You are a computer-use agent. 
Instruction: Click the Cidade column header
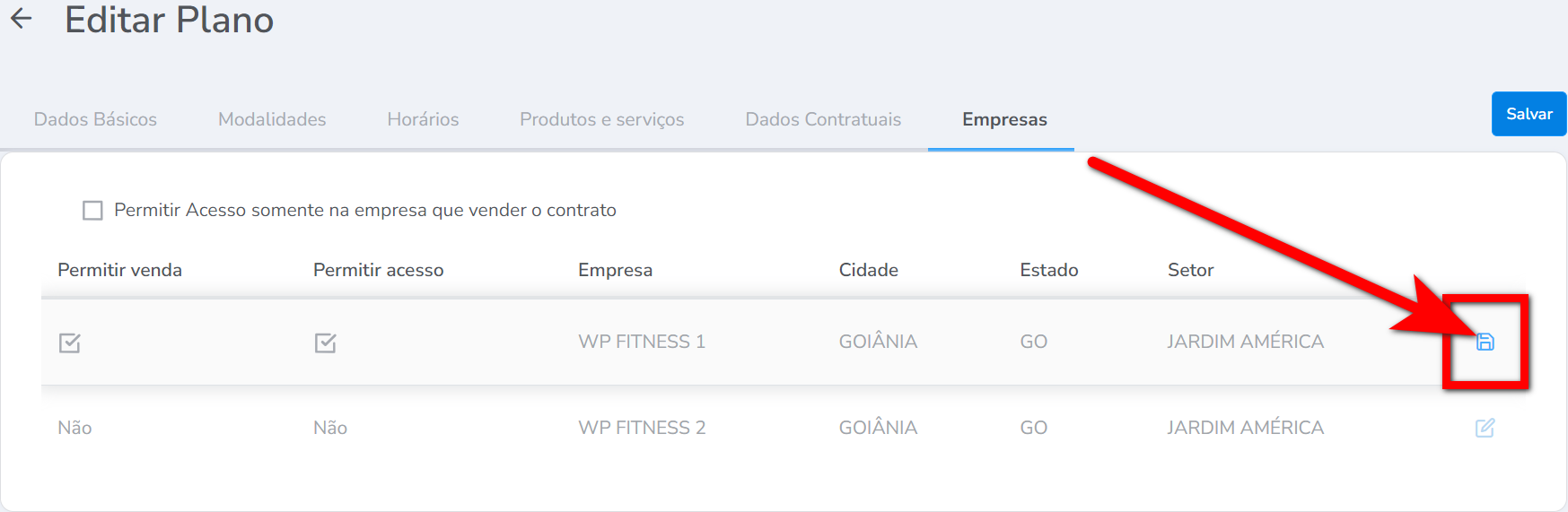pyautogui.click(x=868, y=270)
